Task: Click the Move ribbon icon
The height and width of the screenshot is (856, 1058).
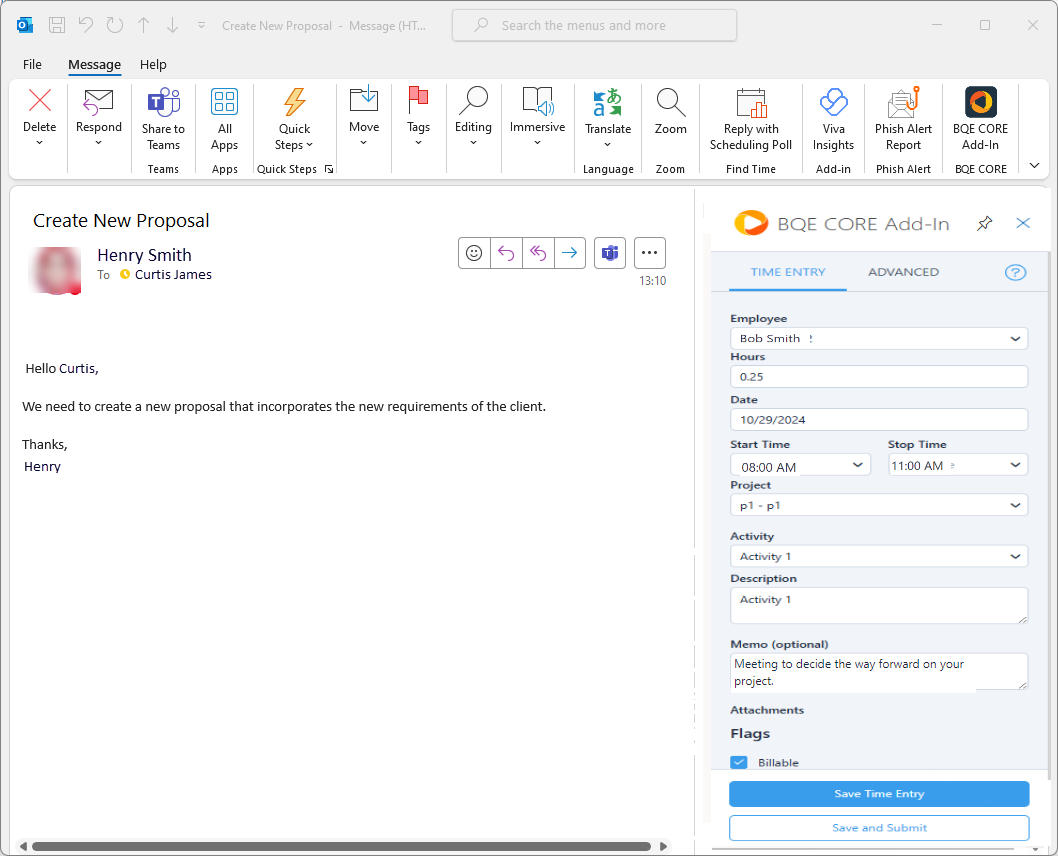Action: click(x=364, y=100)
